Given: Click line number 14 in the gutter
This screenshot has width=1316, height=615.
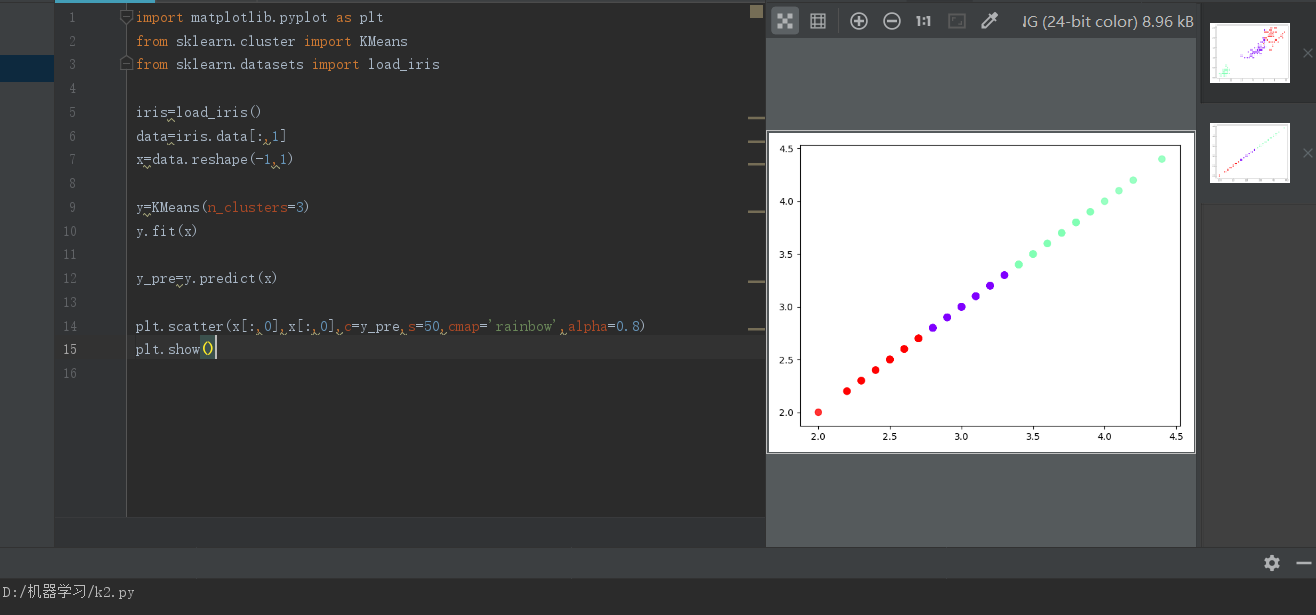Looking at the screenshot, I should tap(68, 326).
